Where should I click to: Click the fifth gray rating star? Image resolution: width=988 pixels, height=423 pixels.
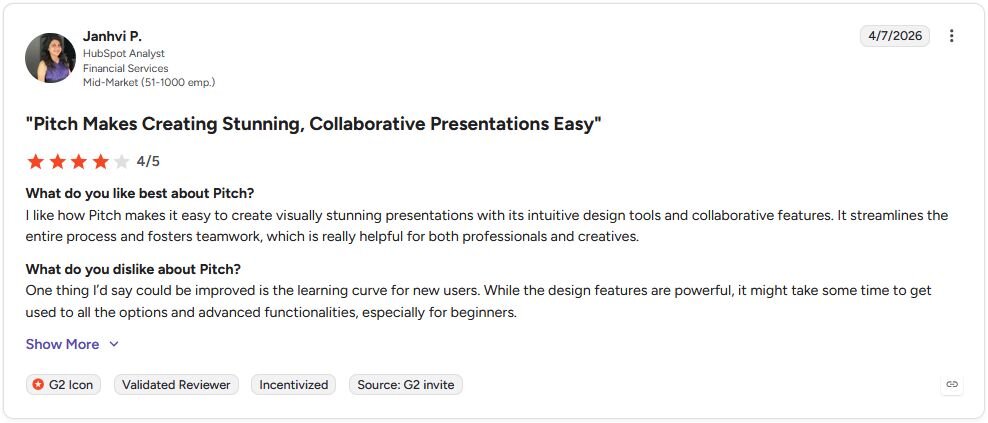click(x=122, y=162)
